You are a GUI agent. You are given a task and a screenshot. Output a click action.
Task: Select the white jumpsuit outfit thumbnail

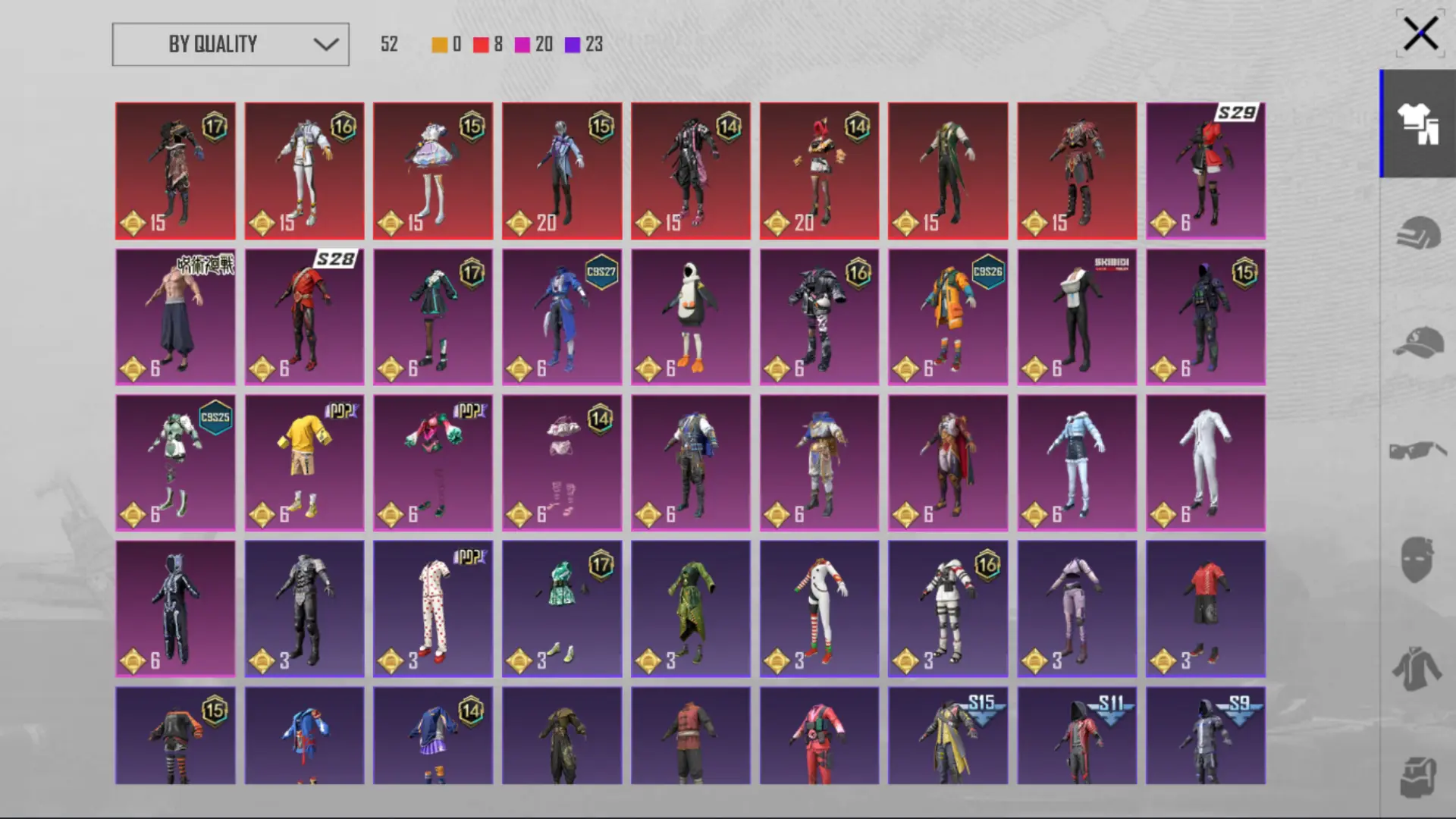coord(1205,463)
